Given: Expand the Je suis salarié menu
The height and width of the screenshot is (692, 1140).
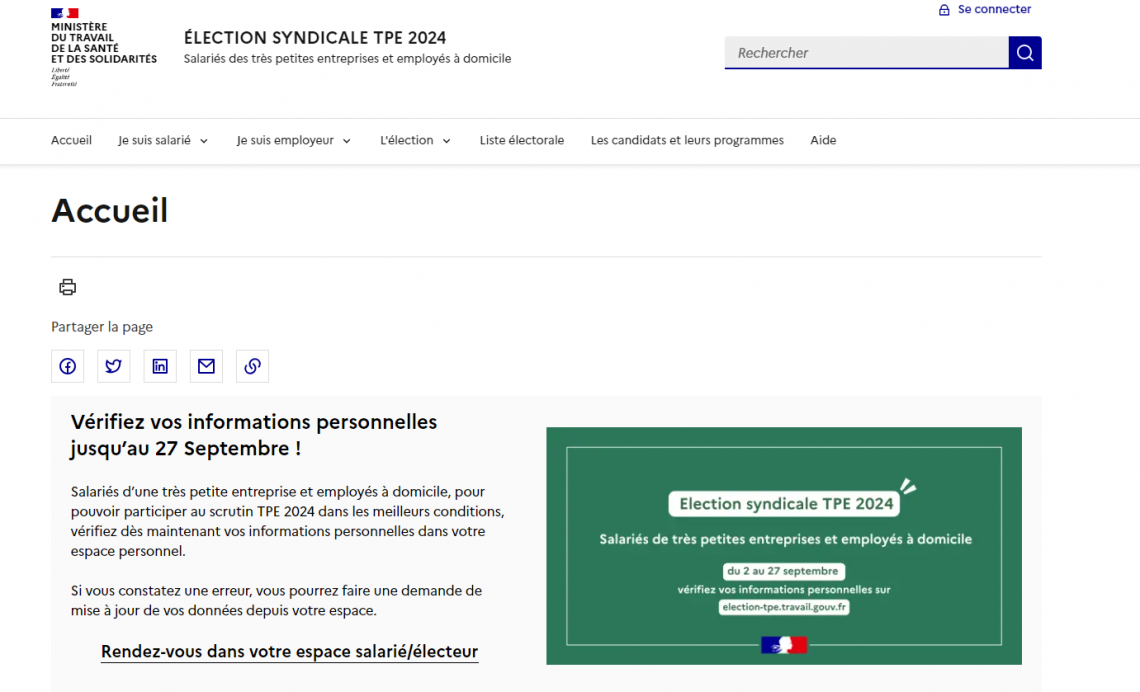Looking at the screenshot, I should point(163,141).
